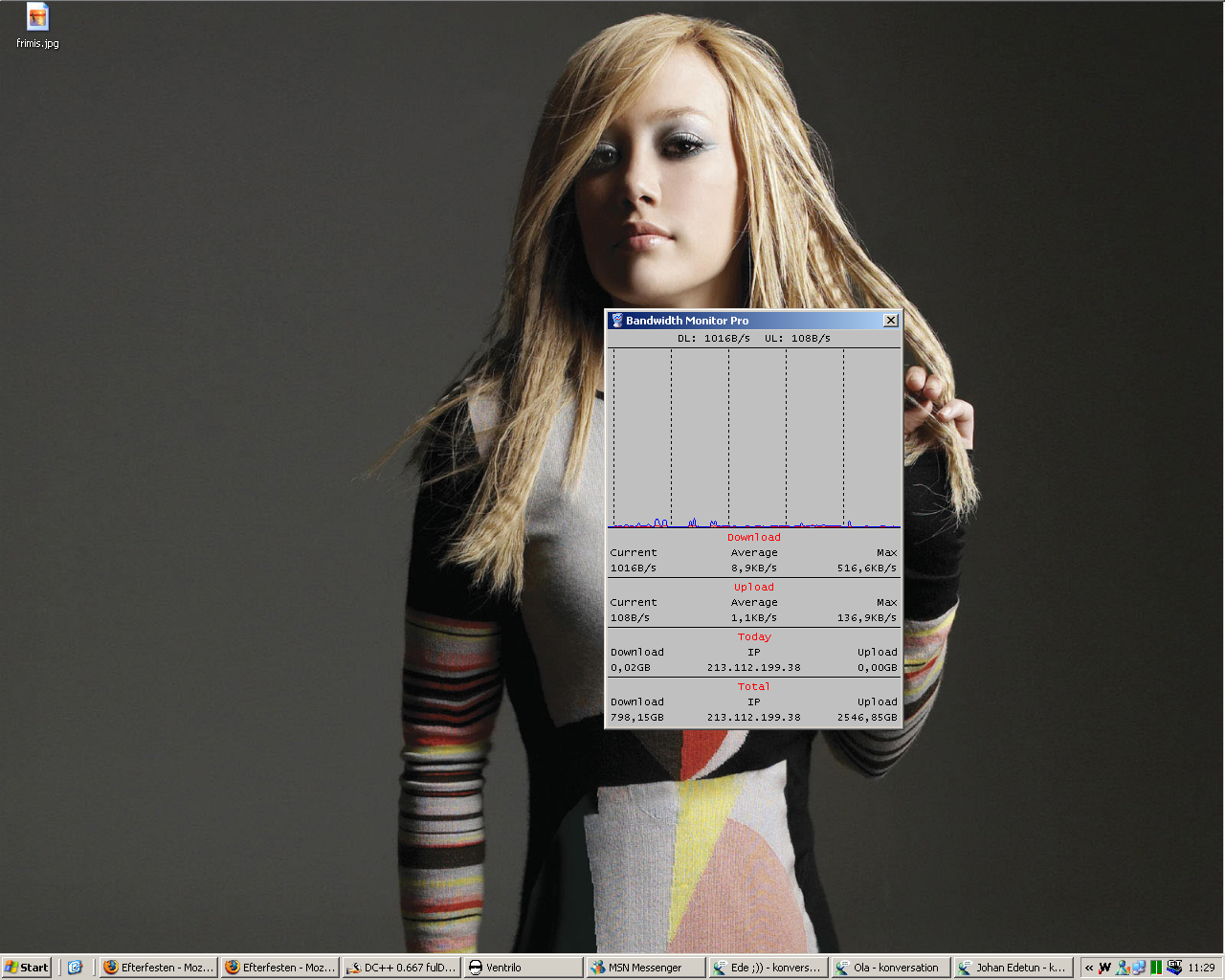The image size is (1225, 980).
Task: Open DC++ 0.667 from the taskbar
Action: pos(402,968)
